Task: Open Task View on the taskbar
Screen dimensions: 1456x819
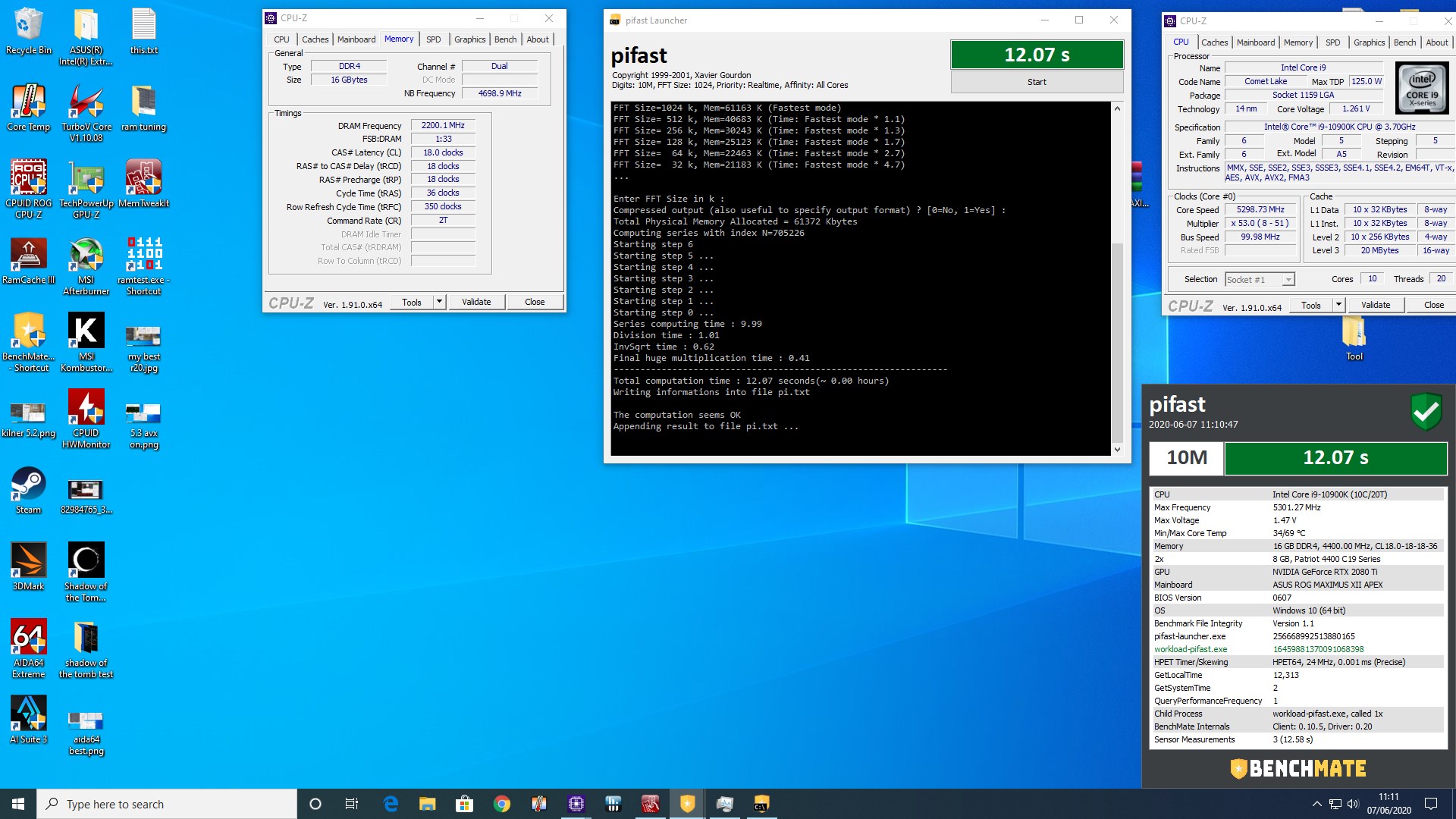Action: point(351,804)
